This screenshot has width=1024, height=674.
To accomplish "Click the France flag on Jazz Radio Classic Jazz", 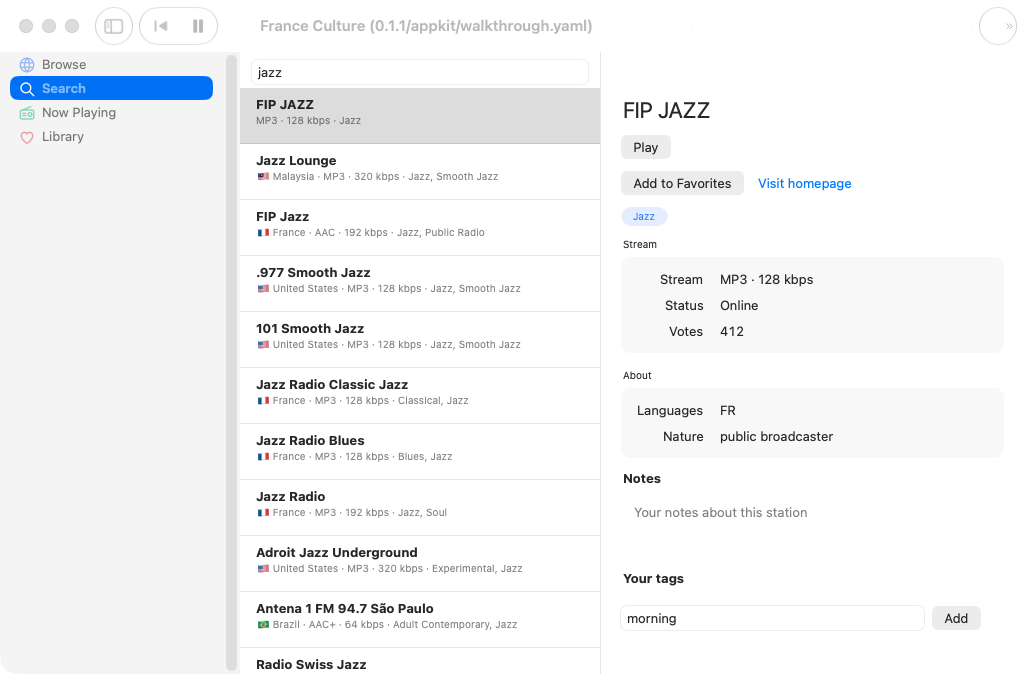I will [263, 400].
